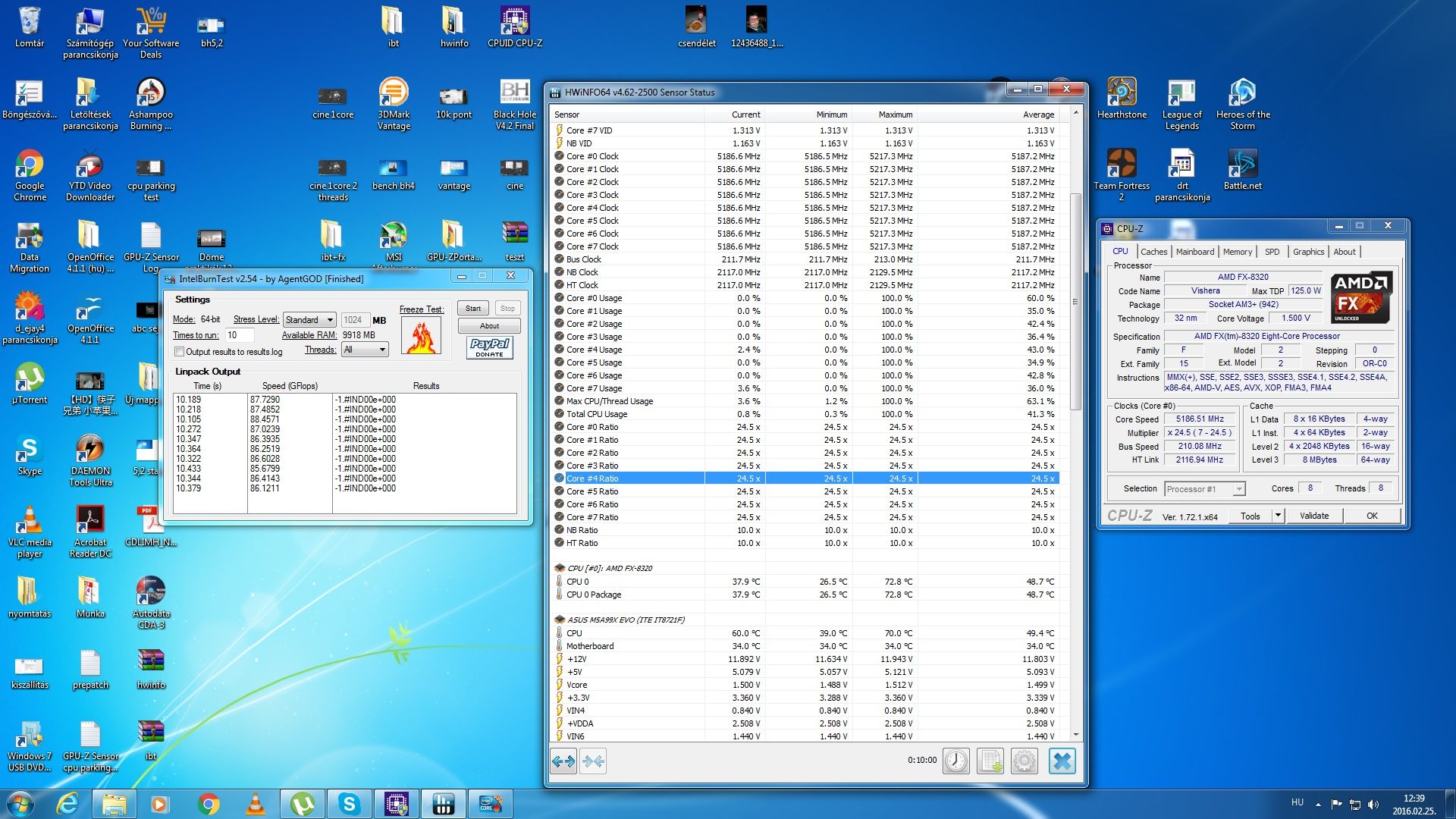Image resolution: width=1456 pixels, height=819 pixels.
Task: Open the Lomtár recycle bin icon
Action: coord(30,27)
